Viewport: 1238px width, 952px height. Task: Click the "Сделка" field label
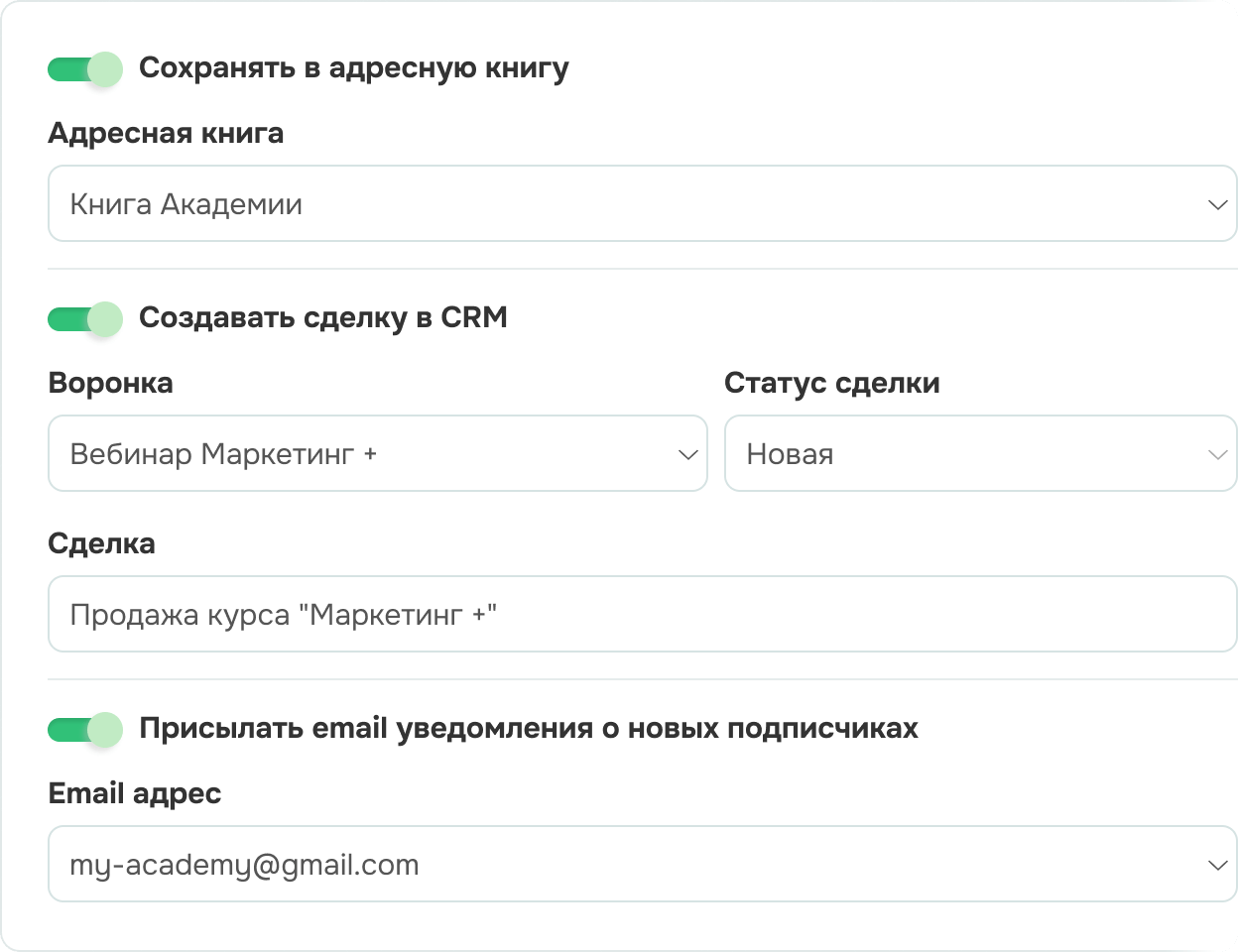pyautogui.click(x=101, y=543)
